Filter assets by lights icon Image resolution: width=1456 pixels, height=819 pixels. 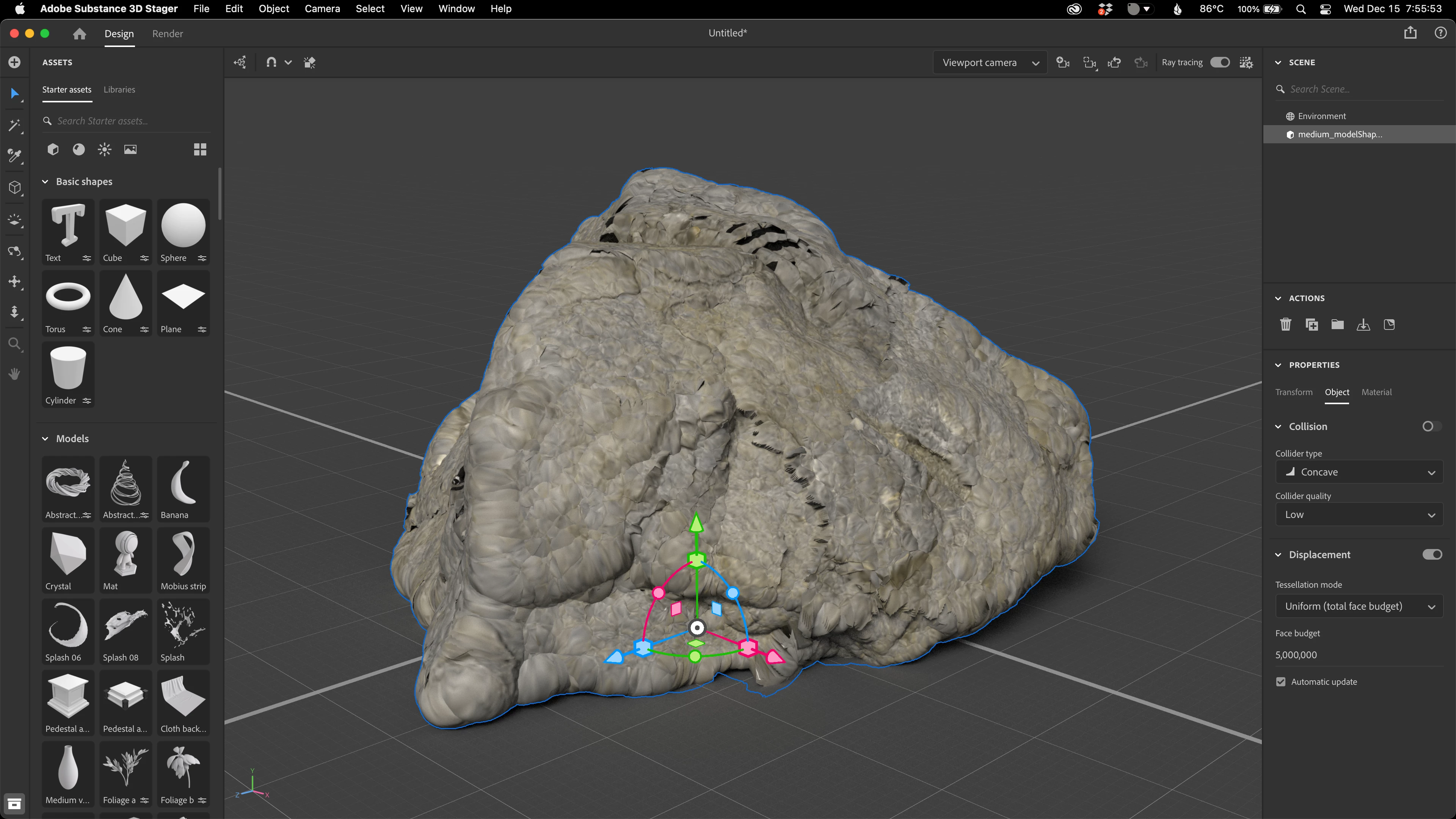105,149
